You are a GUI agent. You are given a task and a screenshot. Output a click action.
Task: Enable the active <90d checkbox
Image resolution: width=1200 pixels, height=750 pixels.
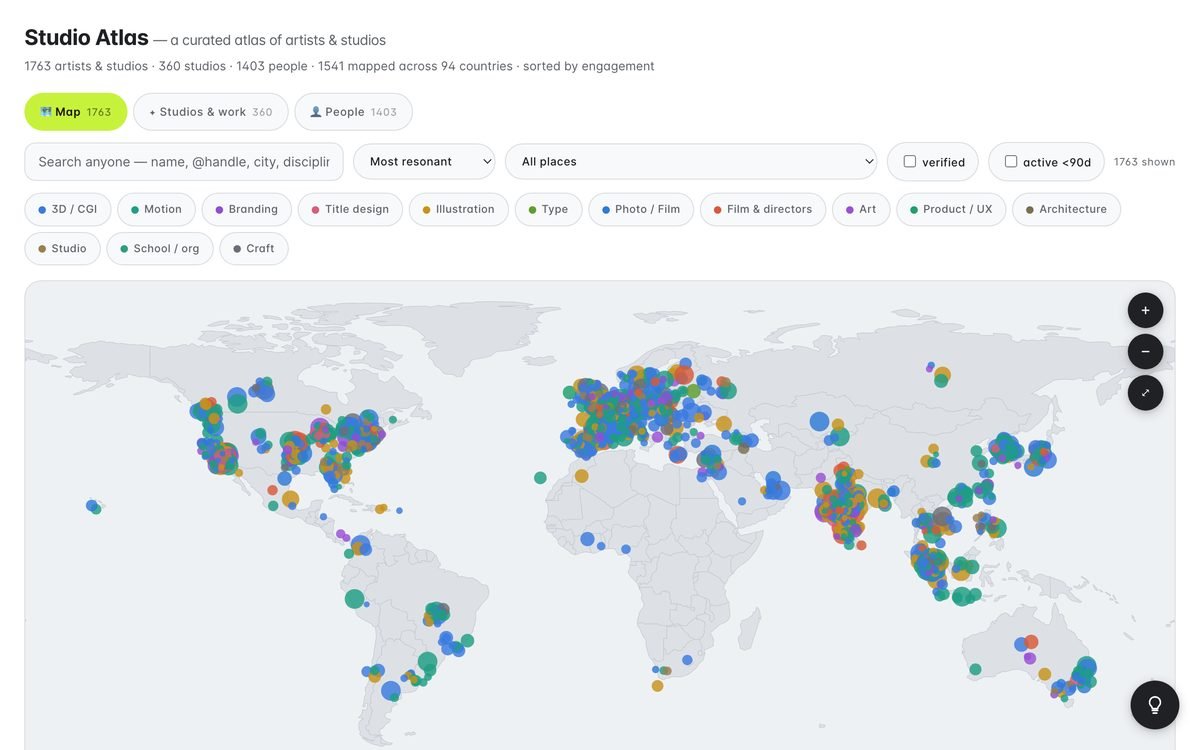(1011, 162)
